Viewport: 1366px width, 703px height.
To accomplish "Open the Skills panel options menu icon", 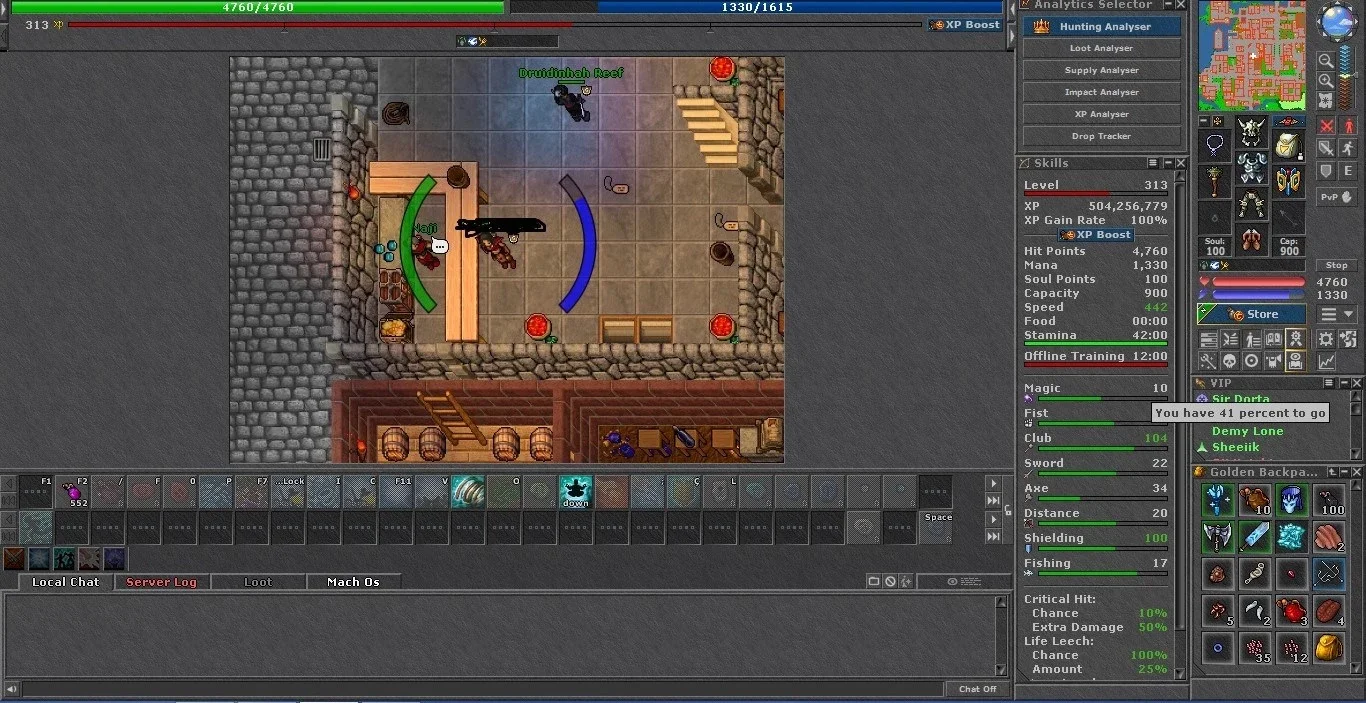I will 1153,162.
